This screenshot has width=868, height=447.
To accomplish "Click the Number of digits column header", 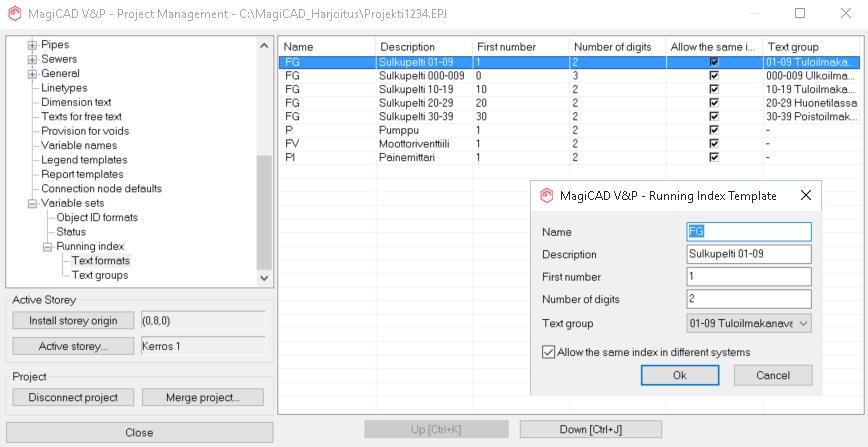I will (x=617, y=47).
